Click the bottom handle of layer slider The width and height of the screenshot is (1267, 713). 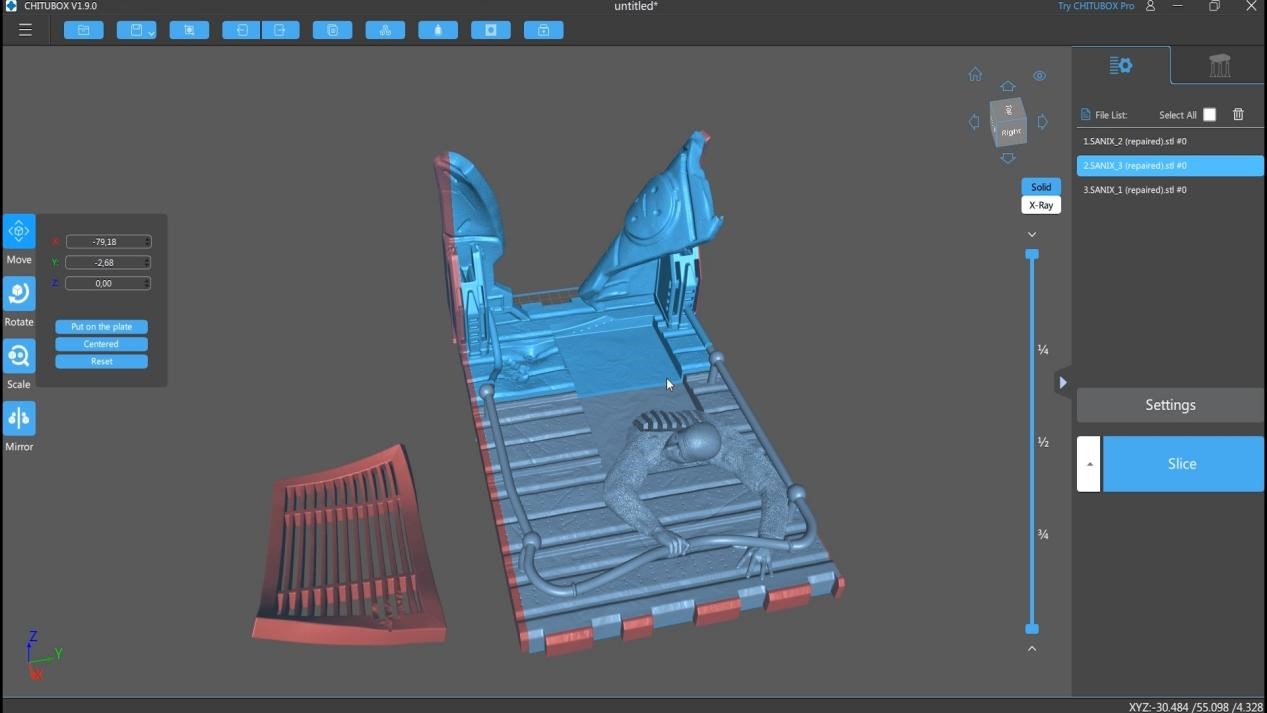tap(1032, 629)
